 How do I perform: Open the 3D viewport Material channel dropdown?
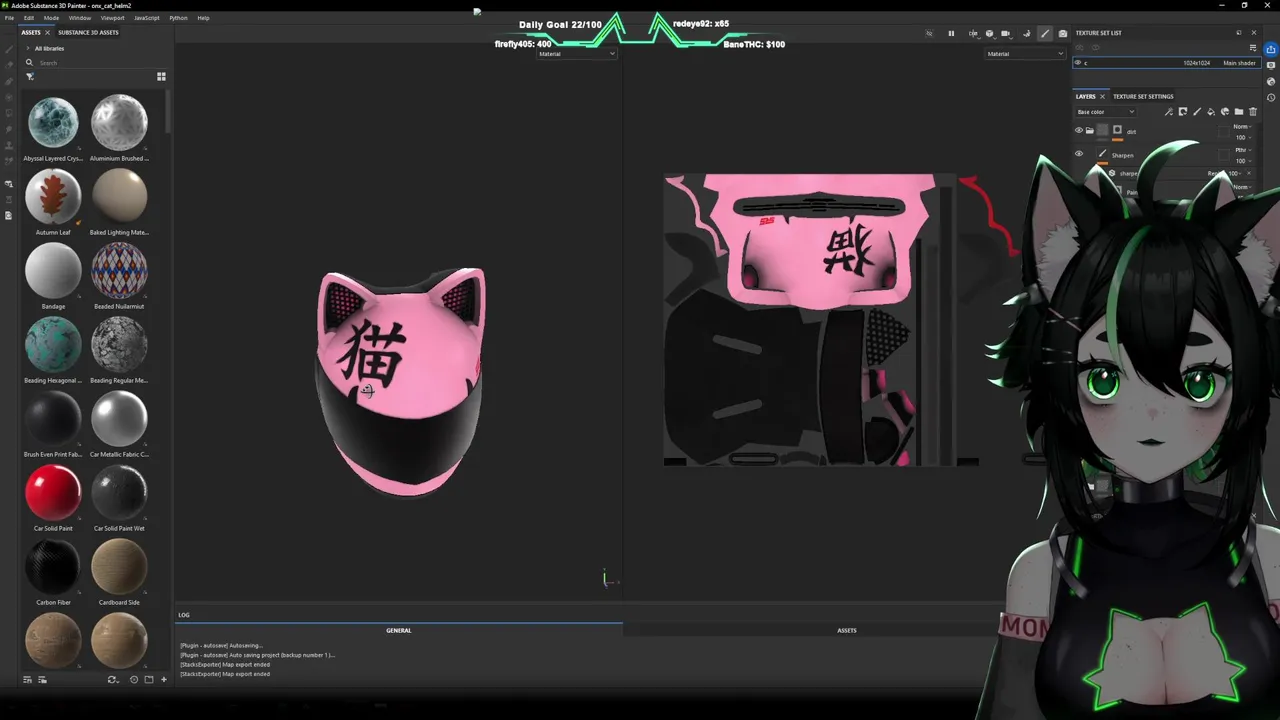pyautogui.click(x=577, y=54)
